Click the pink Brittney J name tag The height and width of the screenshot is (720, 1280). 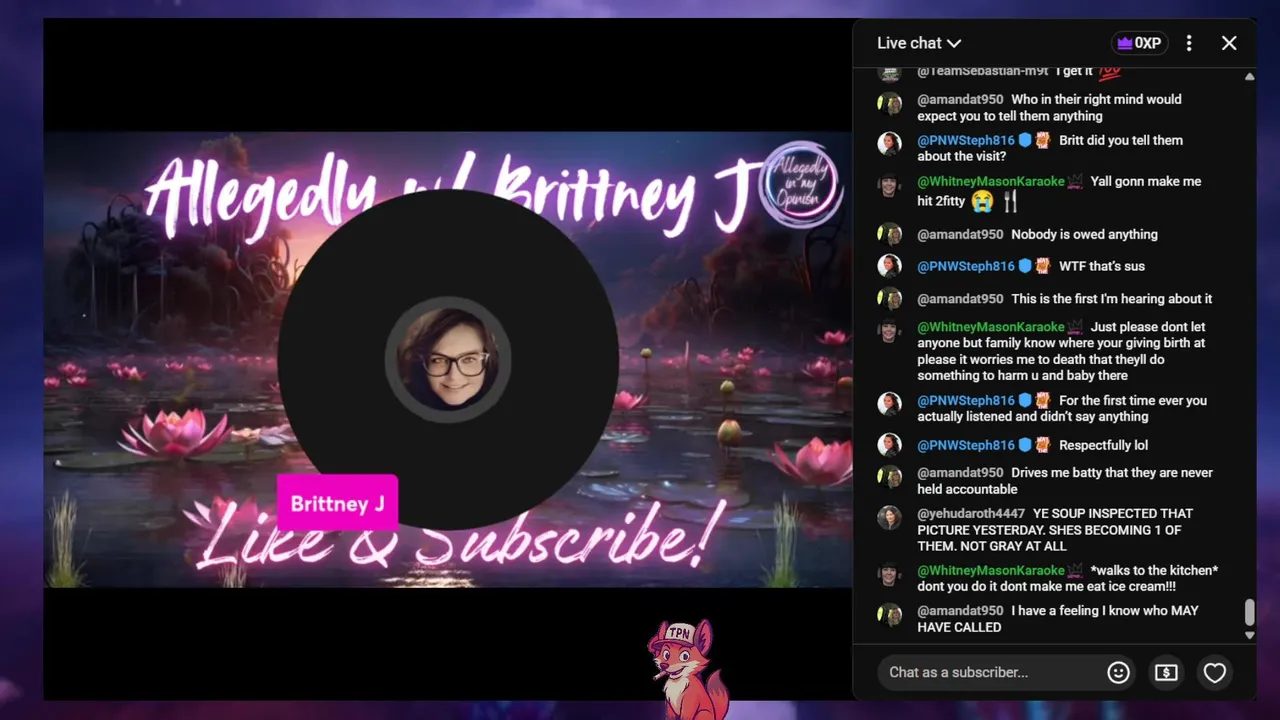pyautogui.click(x=337, y=503)
